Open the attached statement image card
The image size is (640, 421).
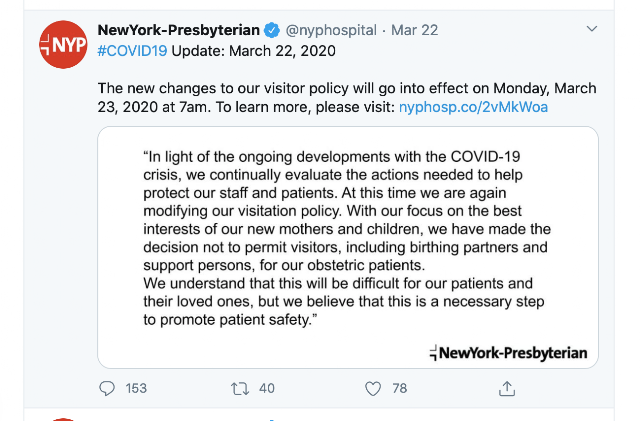pos(348,247)
